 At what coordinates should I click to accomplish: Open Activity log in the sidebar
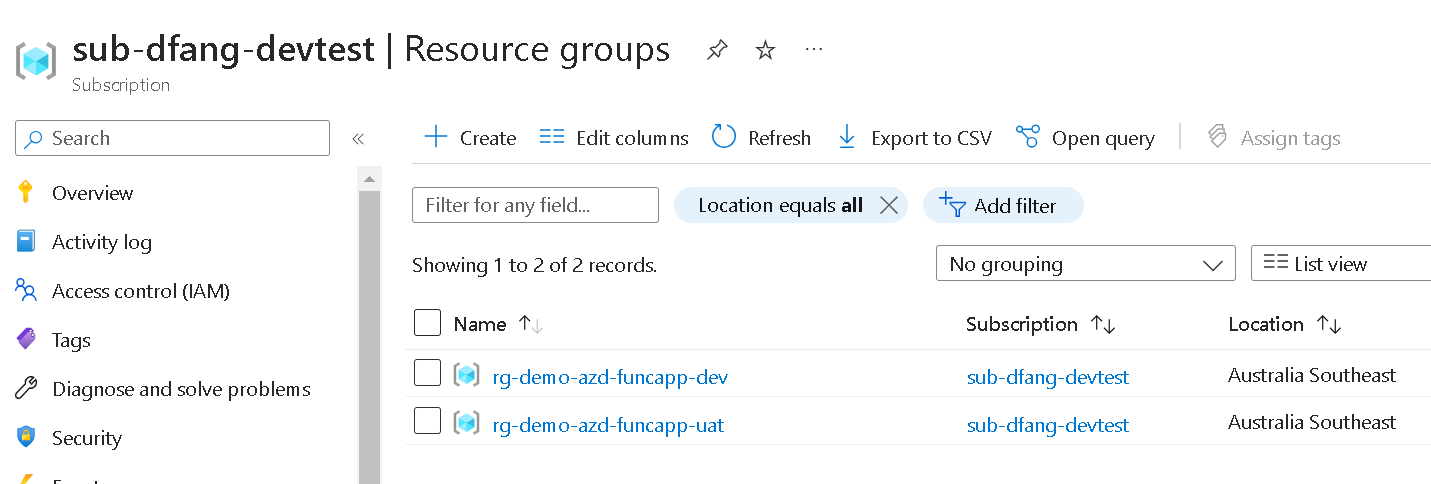click(102, 242)
